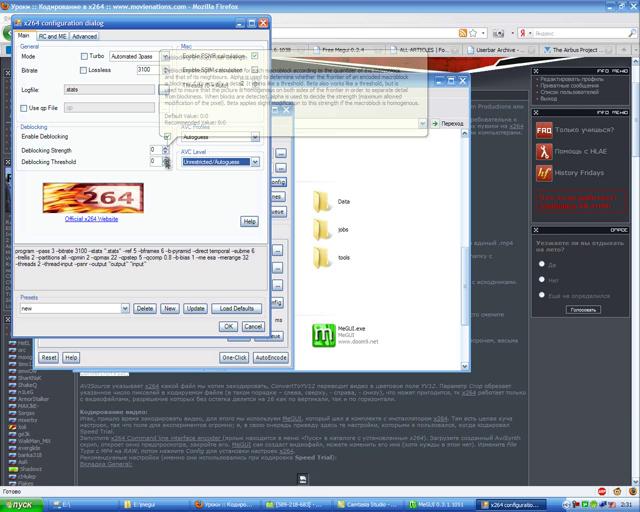640x512 pixels.
Task: Click the Yandex search engine icon
Action: point(522,33)
